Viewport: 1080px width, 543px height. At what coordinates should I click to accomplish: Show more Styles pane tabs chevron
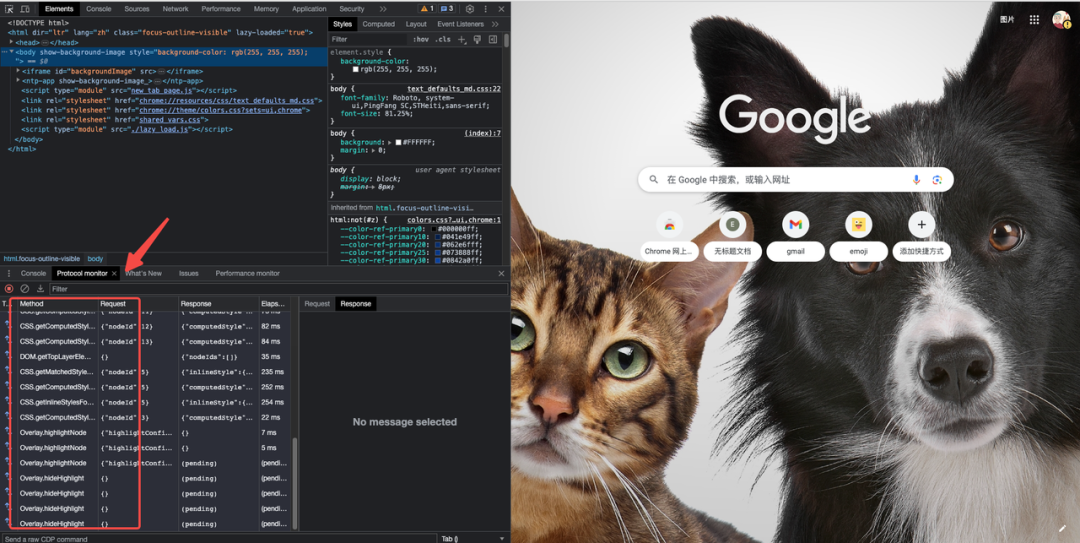click(495, 24)
